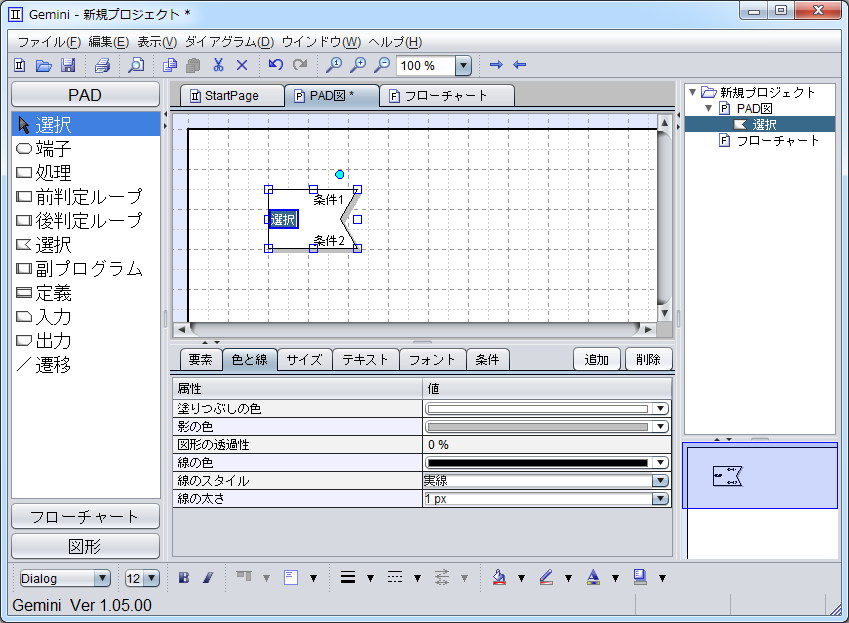
Task: Open the 線の色 color swatch
Action: 547,462
